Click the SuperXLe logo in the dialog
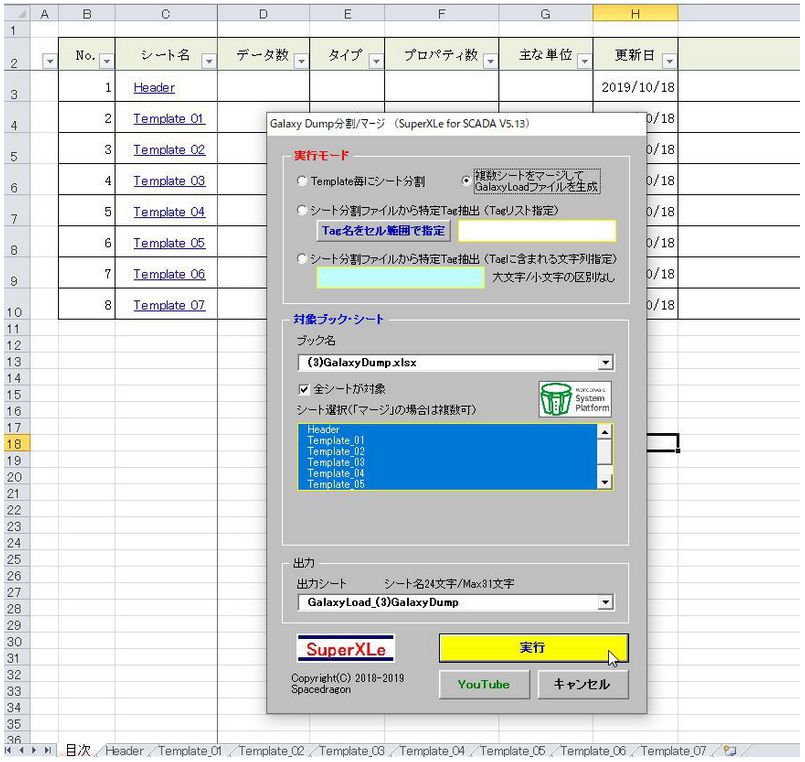 click(x=346, y=649)
